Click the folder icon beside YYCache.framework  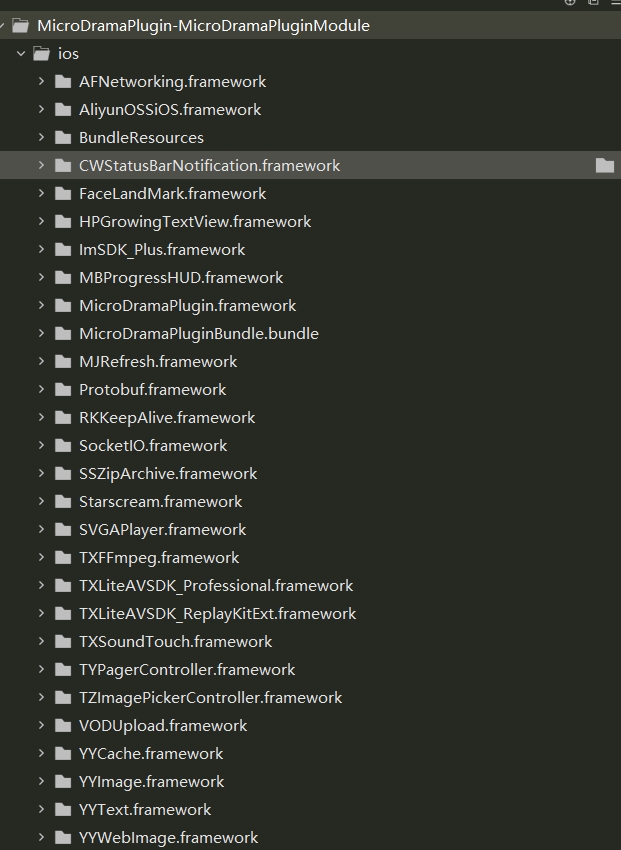point(63,754)
